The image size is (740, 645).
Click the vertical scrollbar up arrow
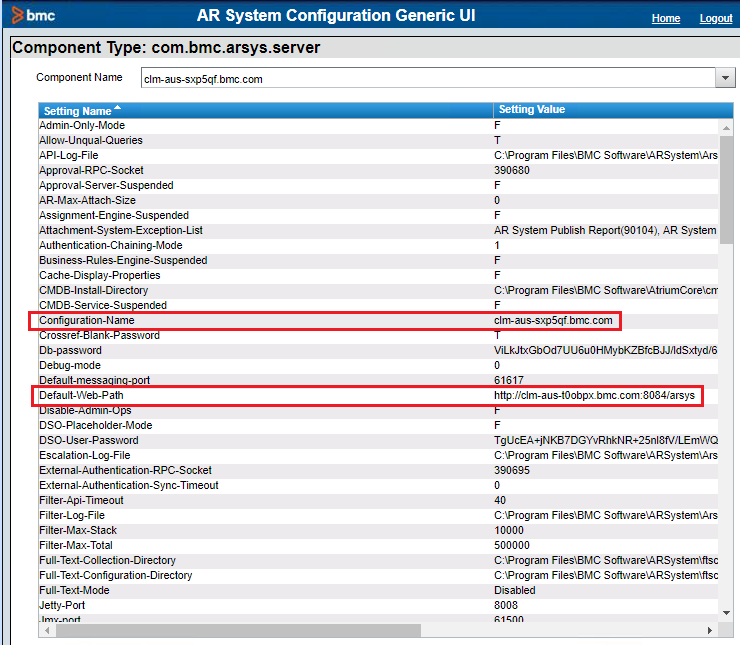coord(726,128)
